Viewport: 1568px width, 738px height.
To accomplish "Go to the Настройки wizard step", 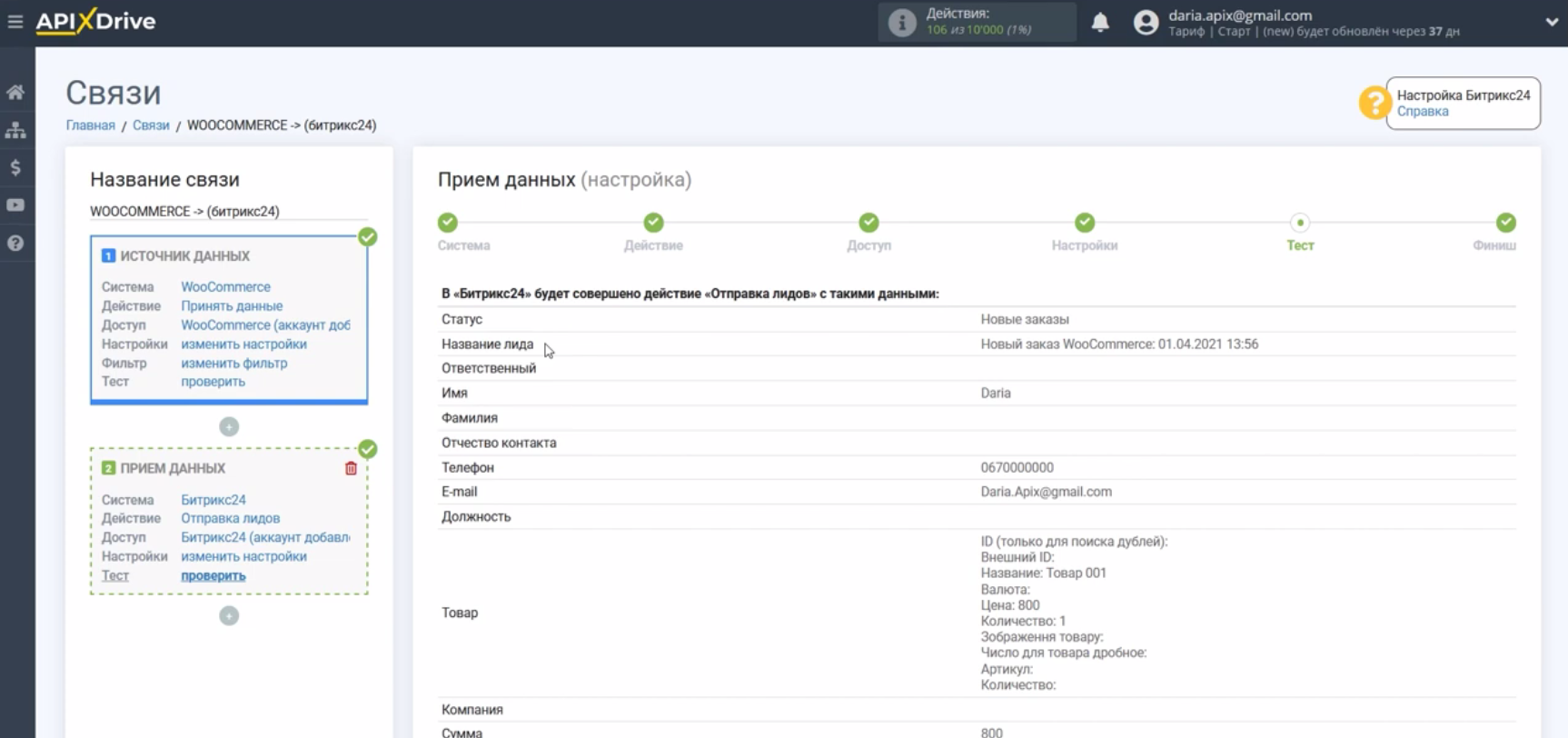I will coord(1085,223).
